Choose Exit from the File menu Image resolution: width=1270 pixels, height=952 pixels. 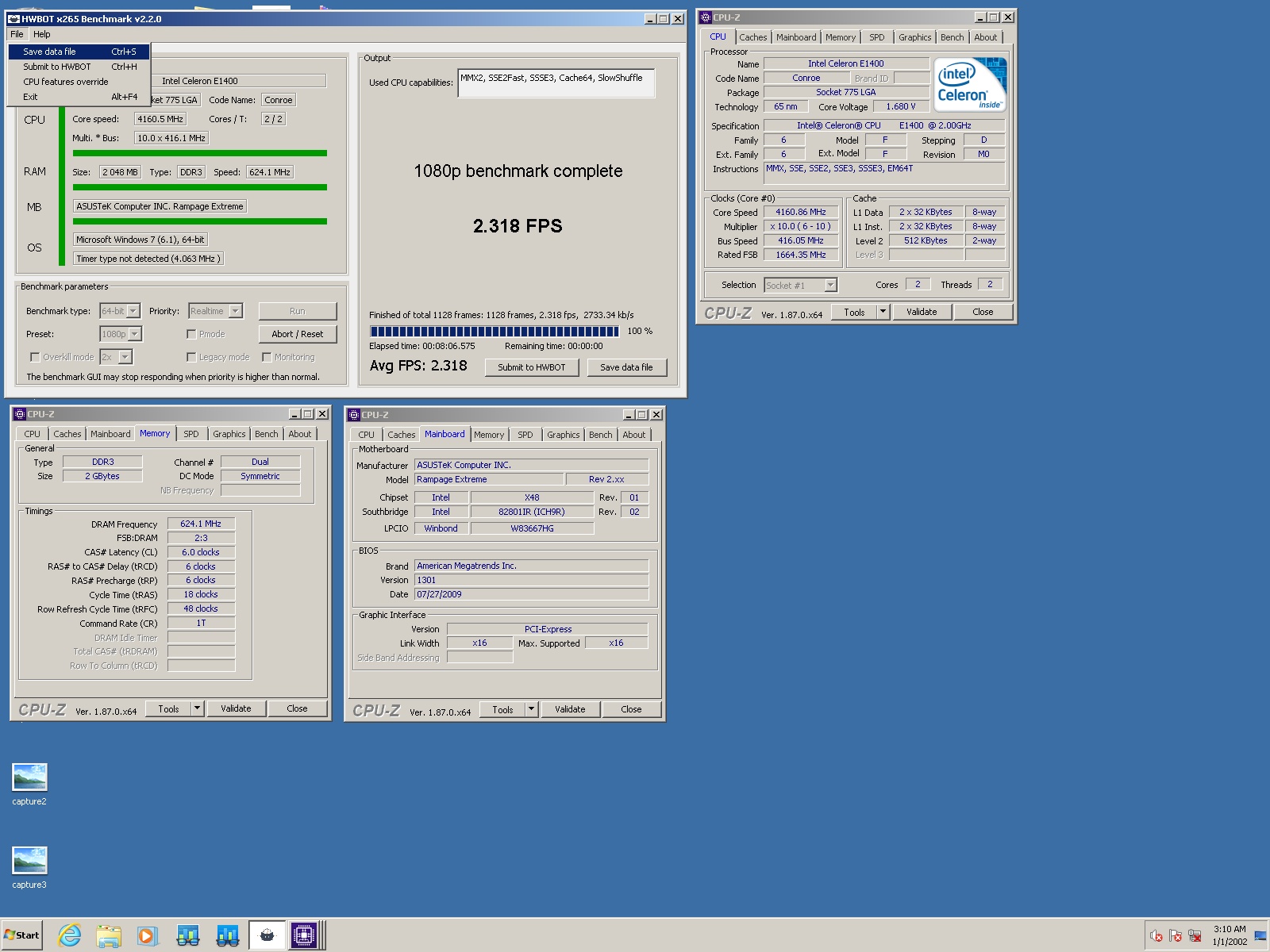click(x=79, y=97)
